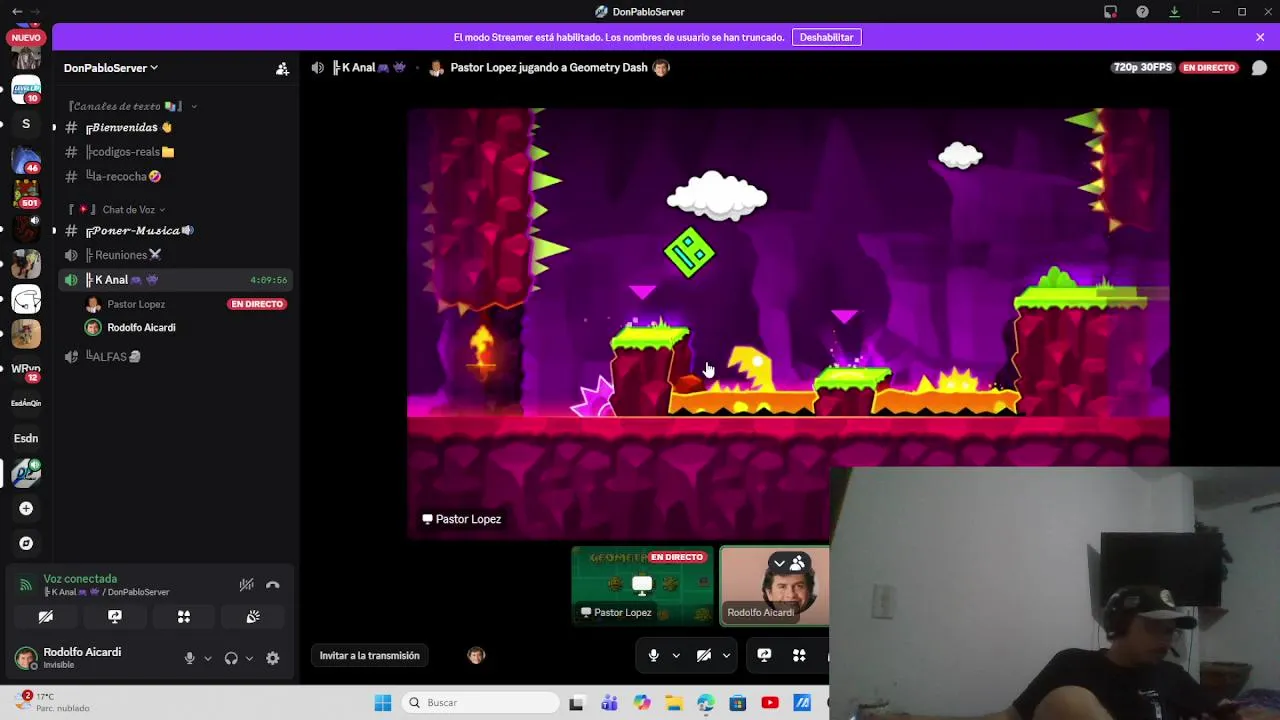Adjust stream volume speaker icon in header
The width and height of the screenshot is (1280, 720).
[317, 68]
